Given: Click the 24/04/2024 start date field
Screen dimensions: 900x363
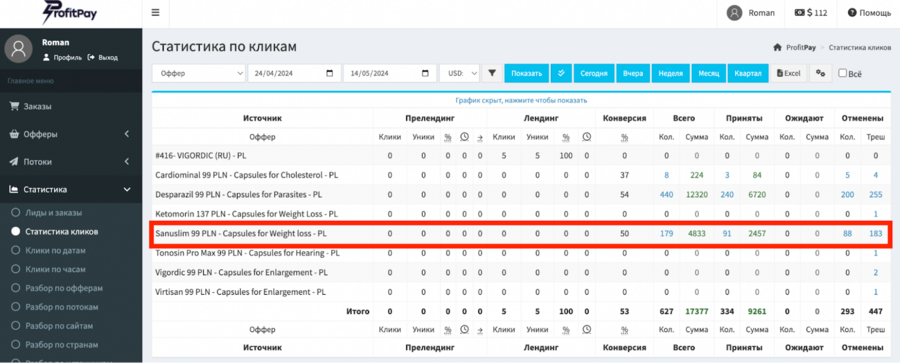Looking at the screenshot, I should (x=294, y=74).
